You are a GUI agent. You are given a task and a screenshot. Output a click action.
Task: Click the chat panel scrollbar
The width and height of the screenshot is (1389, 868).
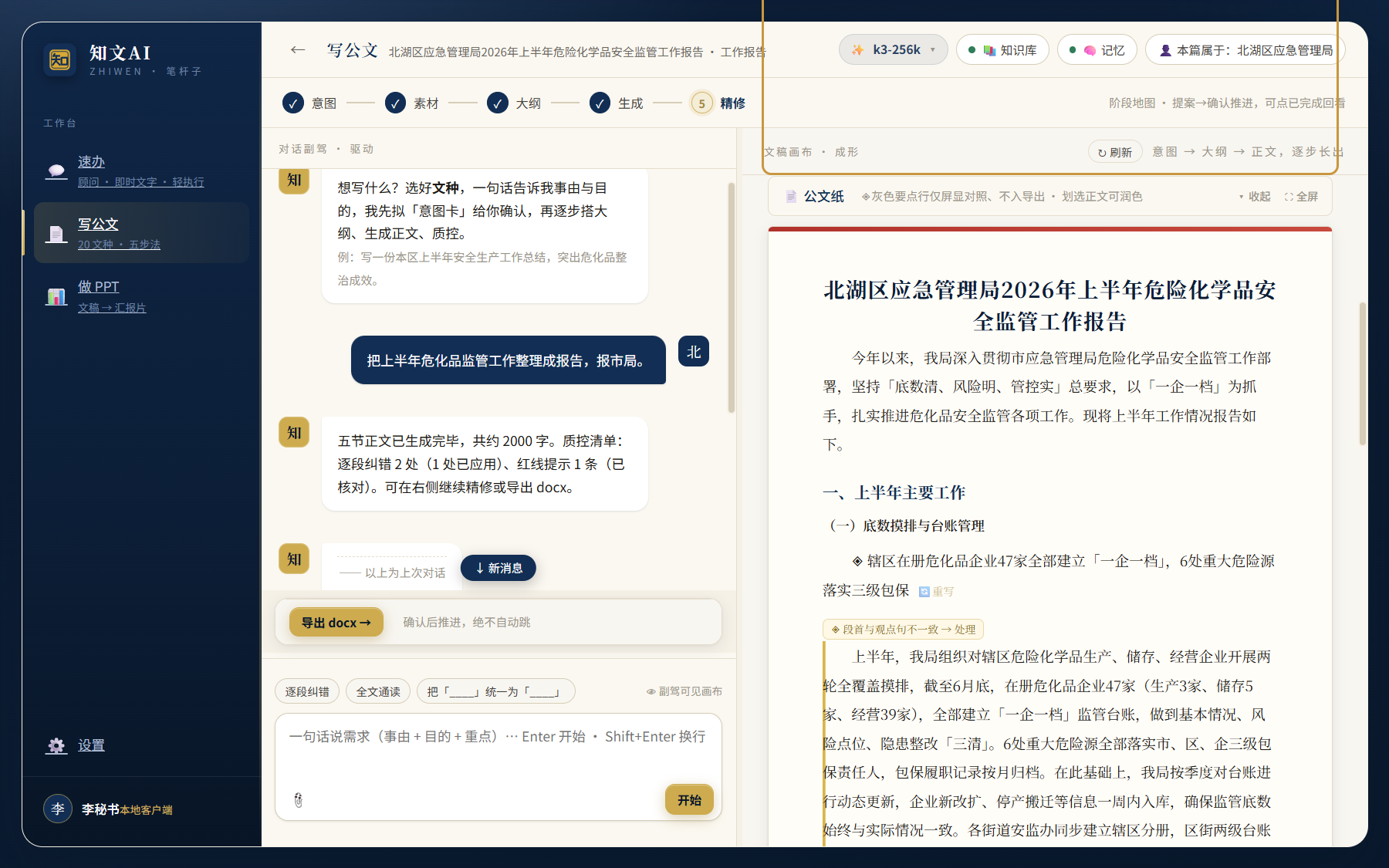point(731,298)
